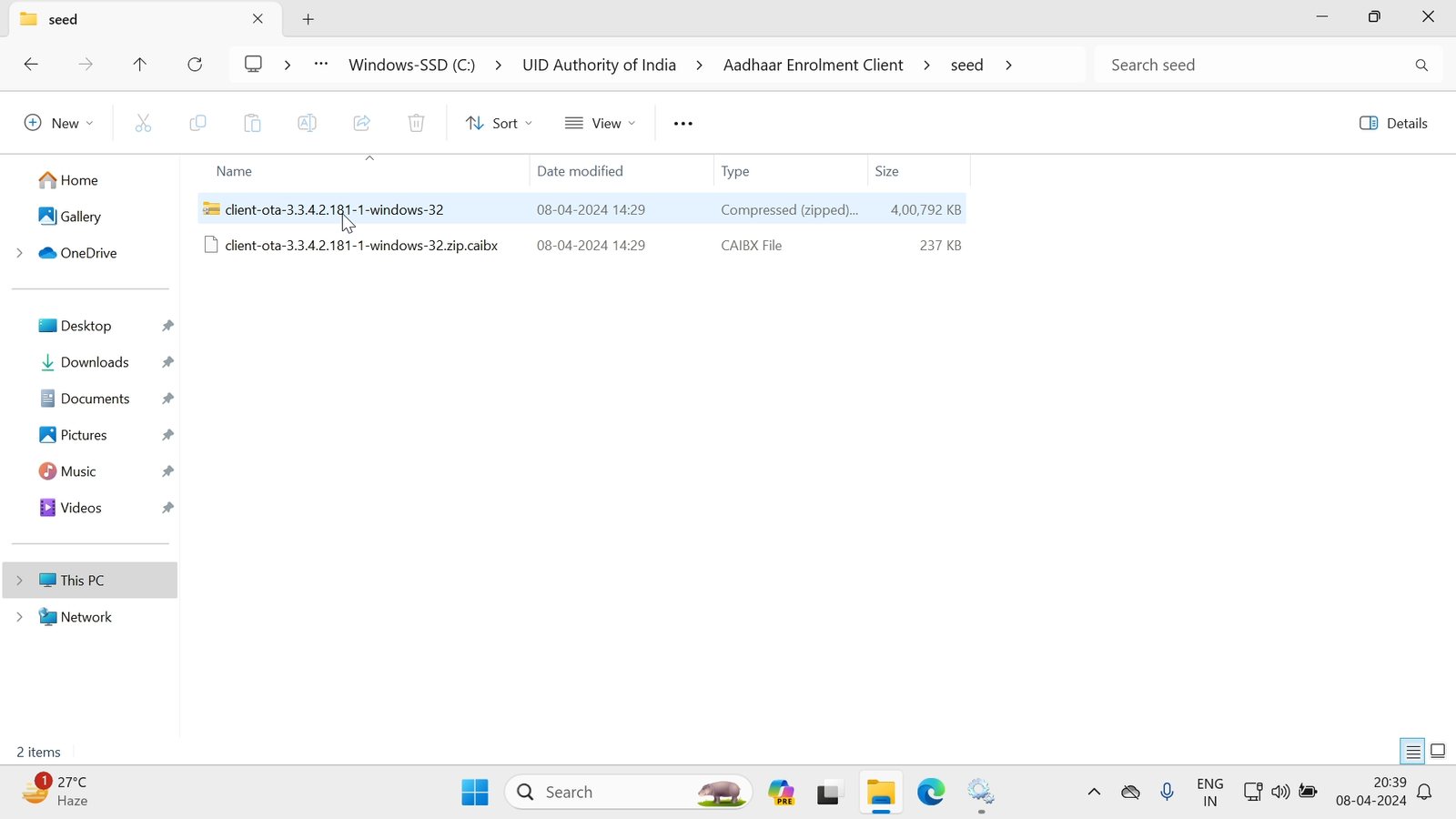The width and height of the screenshot is (1456, 819).
Task: Select the client-ota windows-32 zipped folder
Action: coord(582,209)
